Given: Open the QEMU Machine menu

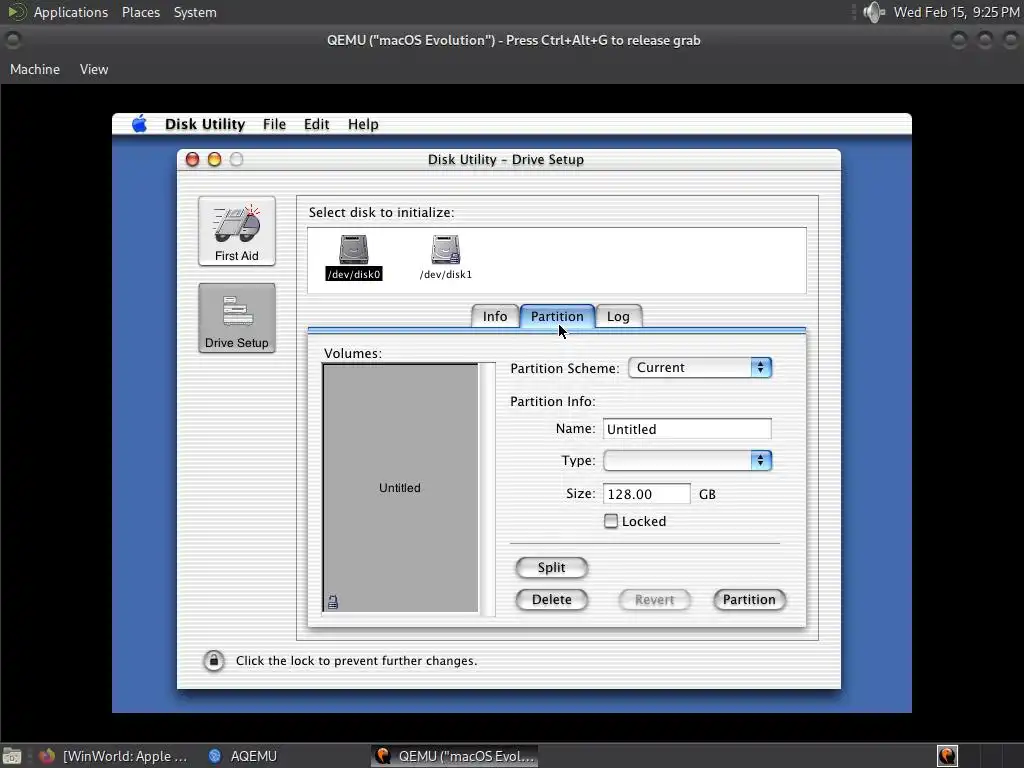Looking at the screenshot, I should (x=35, y=69).
